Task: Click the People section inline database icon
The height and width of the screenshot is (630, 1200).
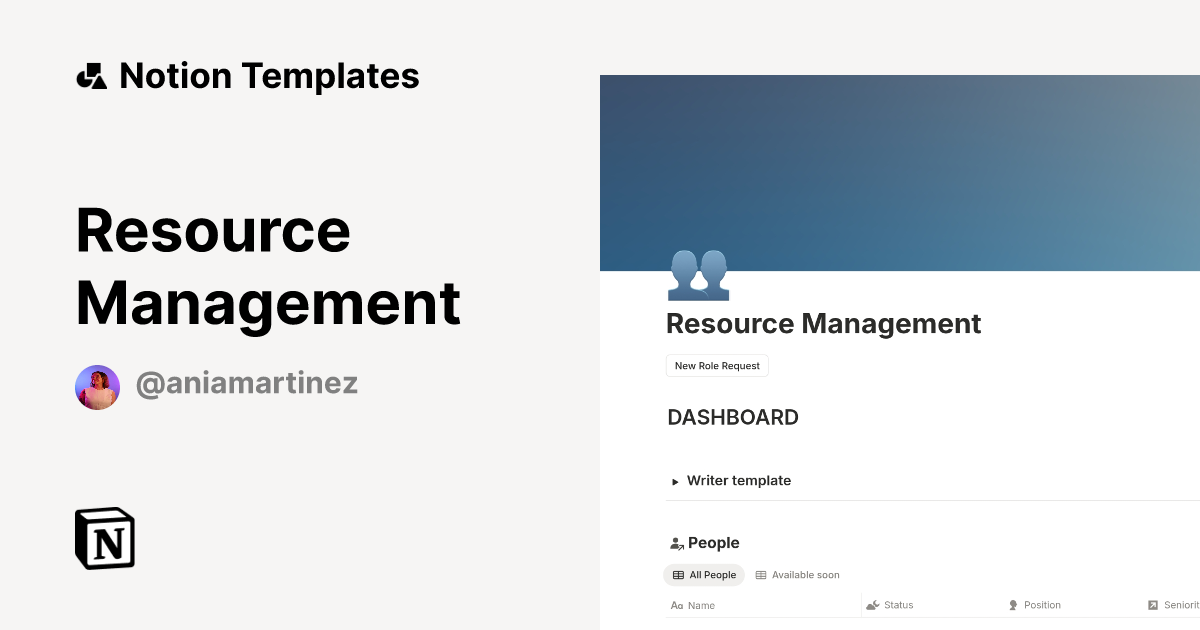Action: pos(675,542)
